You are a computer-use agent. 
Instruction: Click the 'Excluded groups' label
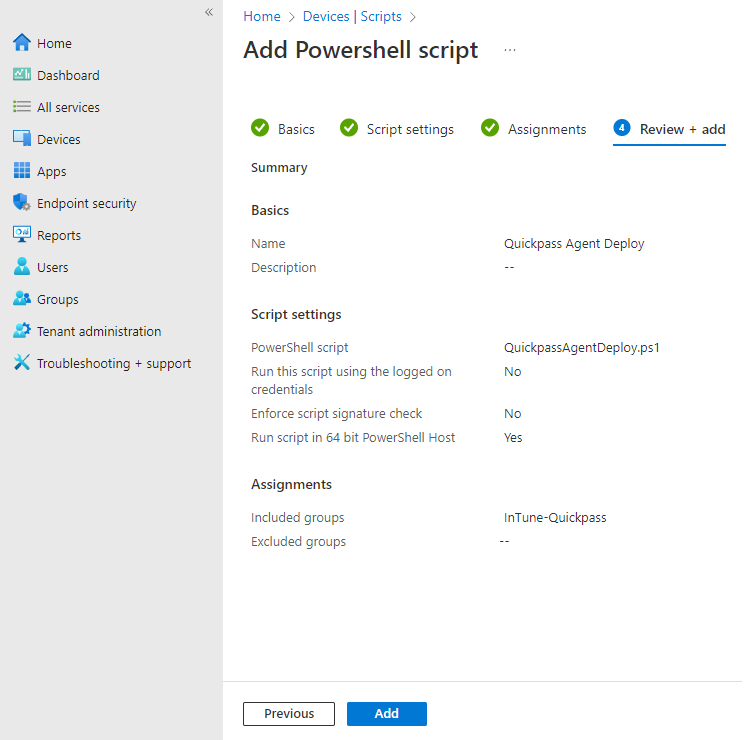pyautogui.click(x=298, y=542)
